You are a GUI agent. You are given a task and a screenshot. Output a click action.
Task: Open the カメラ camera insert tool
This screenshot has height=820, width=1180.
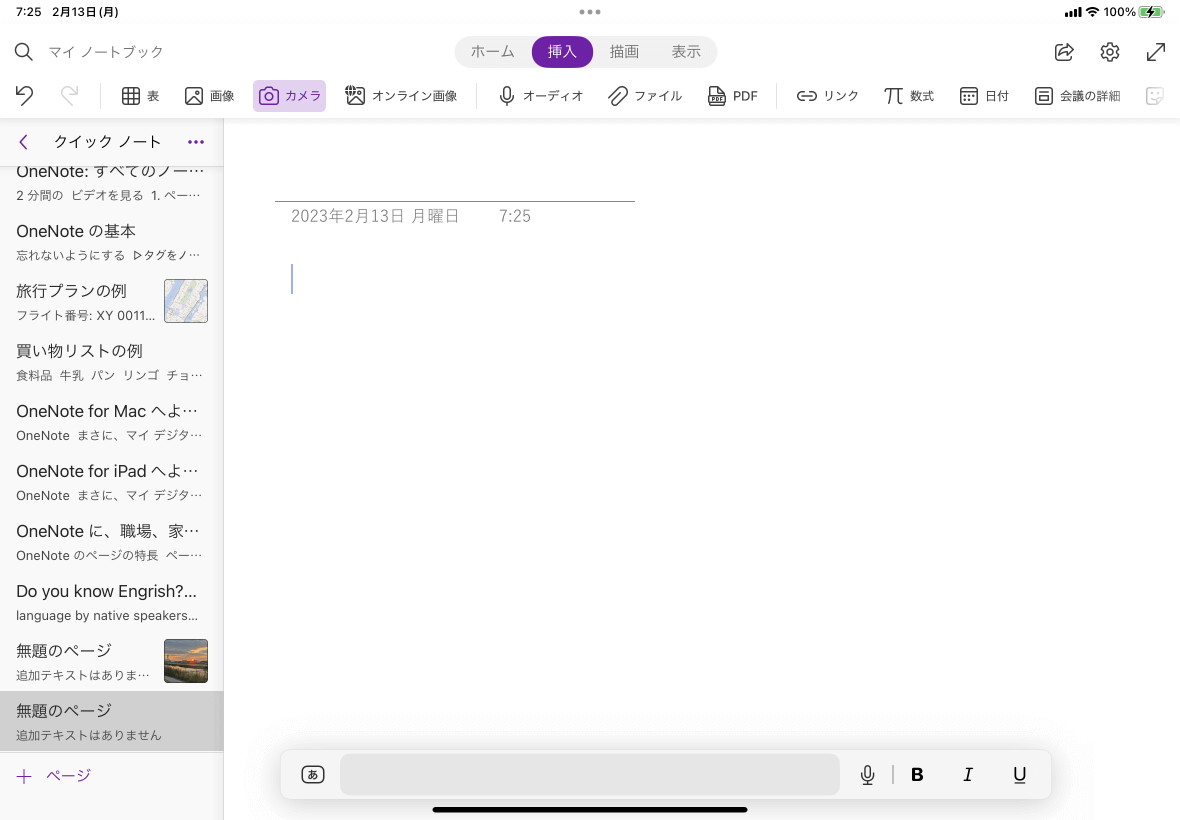pyautogui.click(x=290, y=96)
